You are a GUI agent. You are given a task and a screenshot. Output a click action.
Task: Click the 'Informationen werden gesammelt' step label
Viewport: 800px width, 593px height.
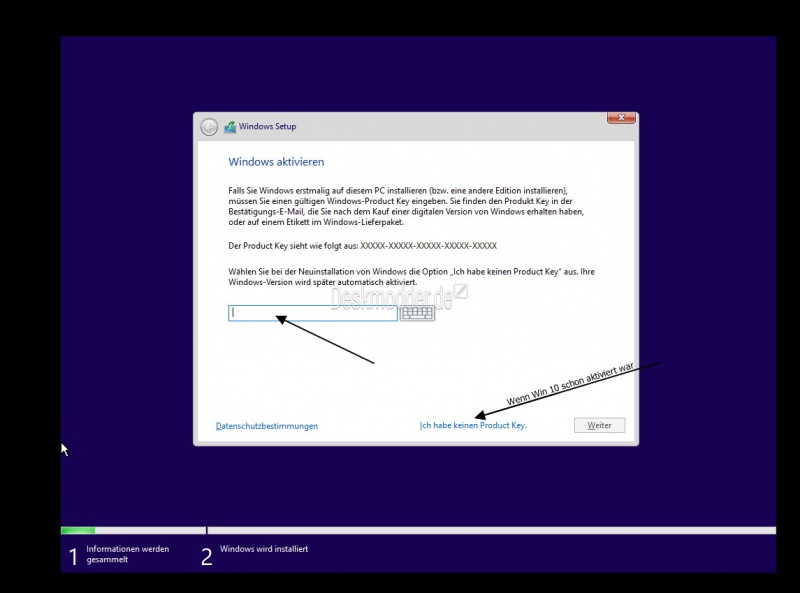pos(128,554)
